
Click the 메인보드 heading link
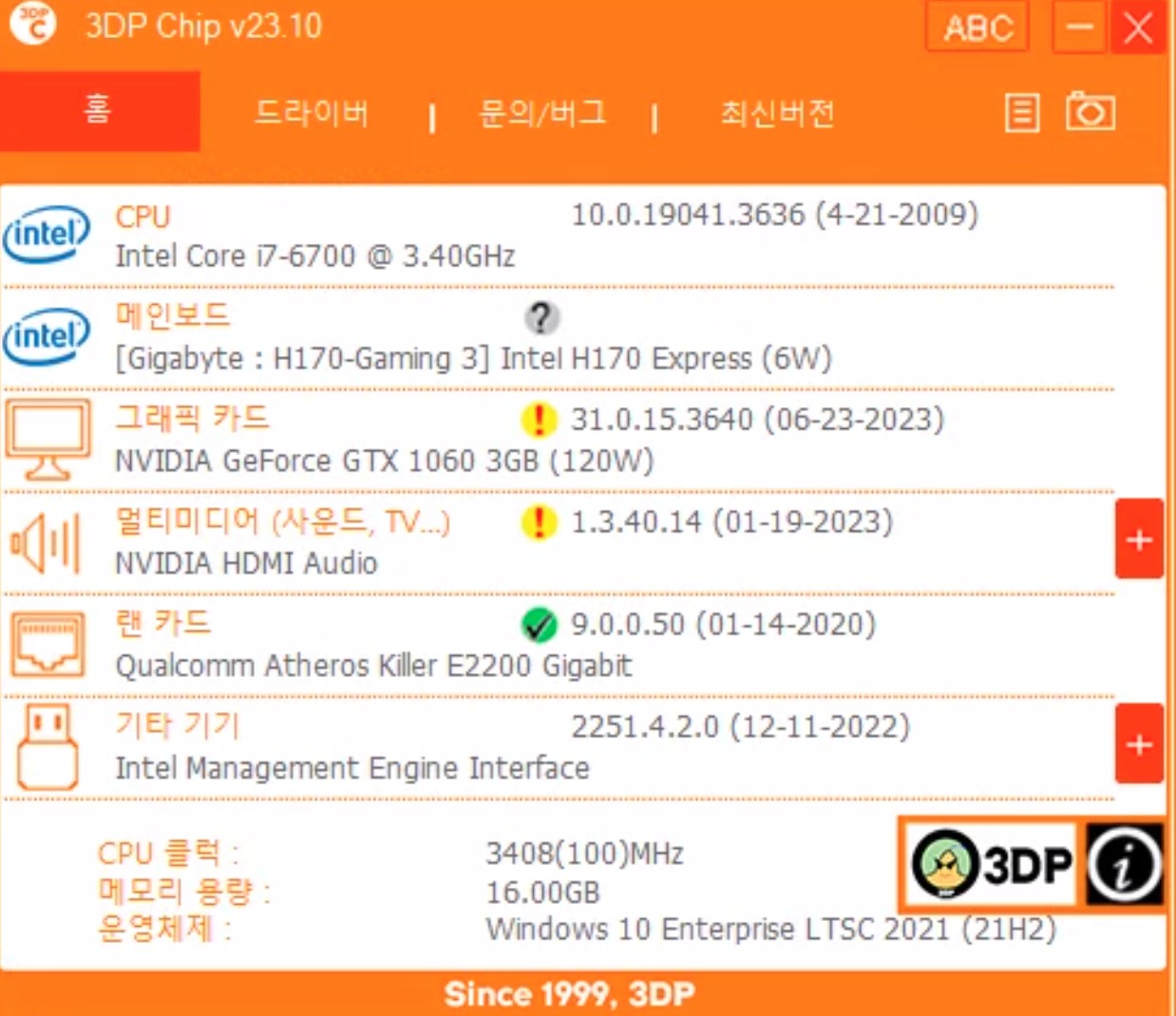(173, 315)
